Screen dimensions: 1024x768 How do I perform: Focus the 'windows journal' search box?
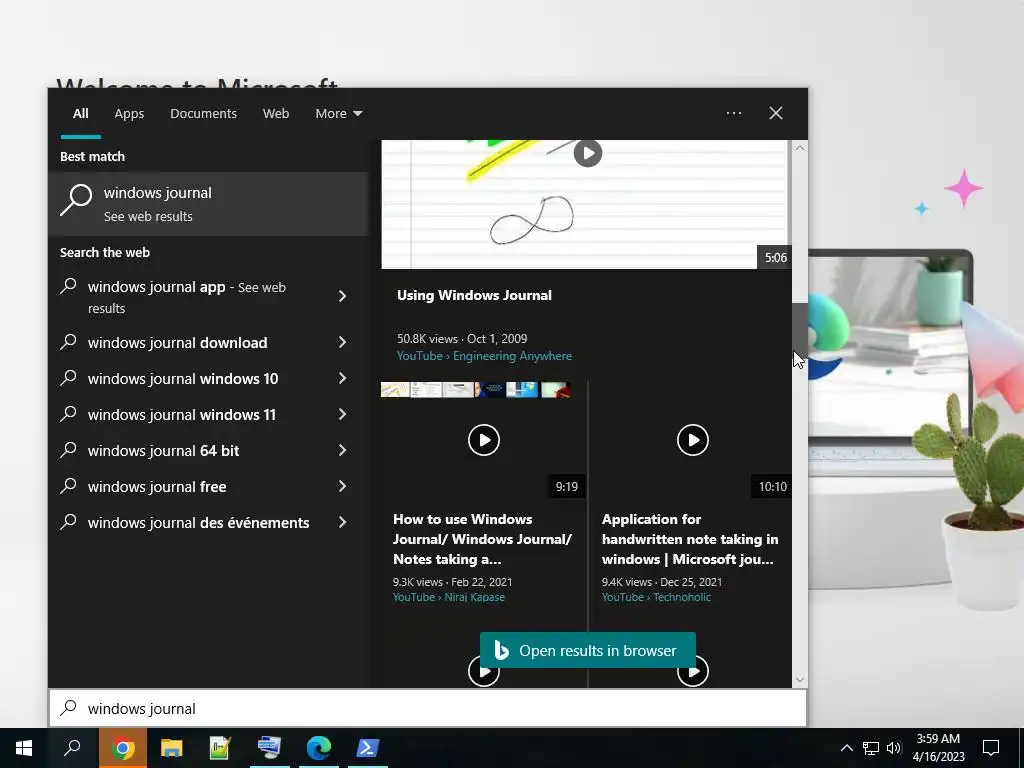[x=428, y=708]
